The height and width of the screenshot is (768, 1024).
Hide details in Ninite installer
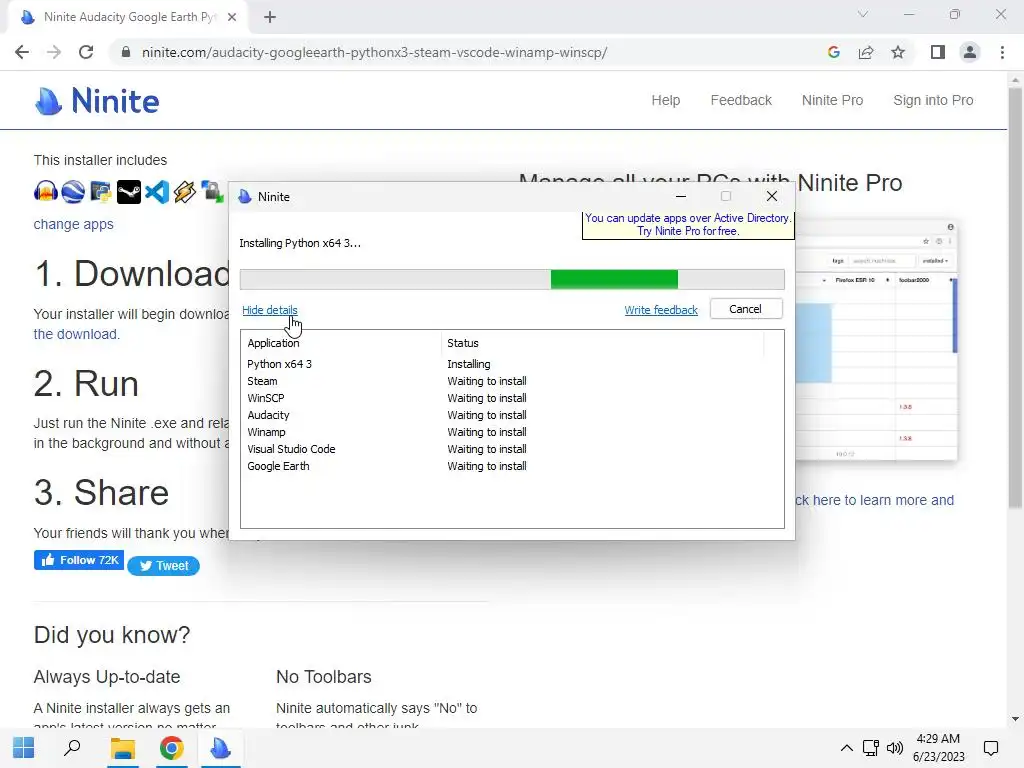(270, 310)
